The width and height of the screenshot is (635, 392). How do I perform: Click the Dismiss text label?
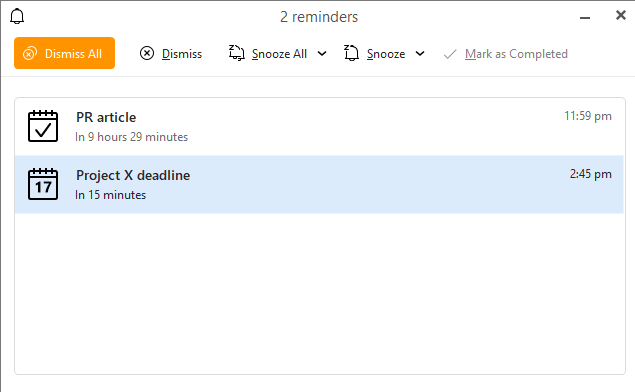pyautogui.click(x=182, y=54)
